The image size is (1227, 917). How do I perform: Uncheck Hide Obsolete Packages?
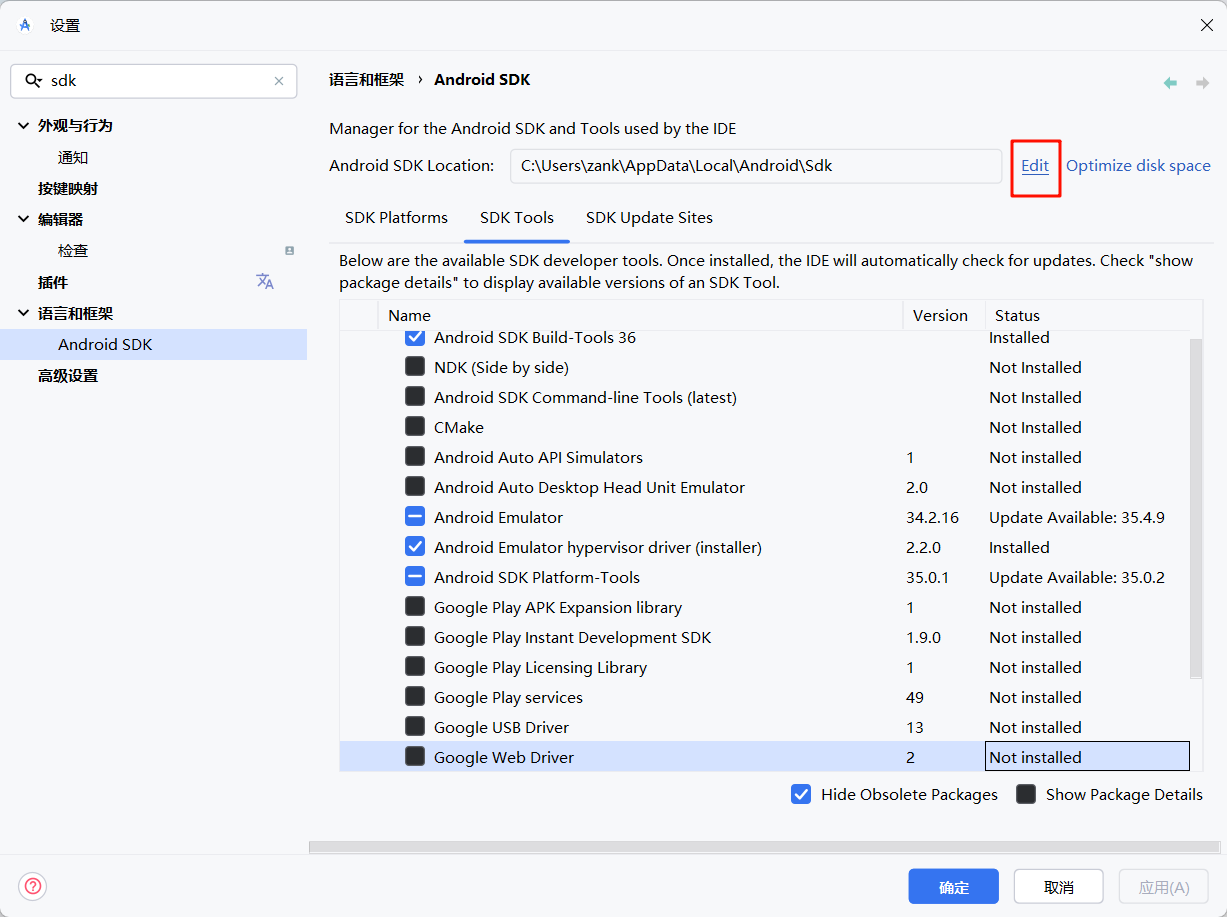[x=801, y=794]
